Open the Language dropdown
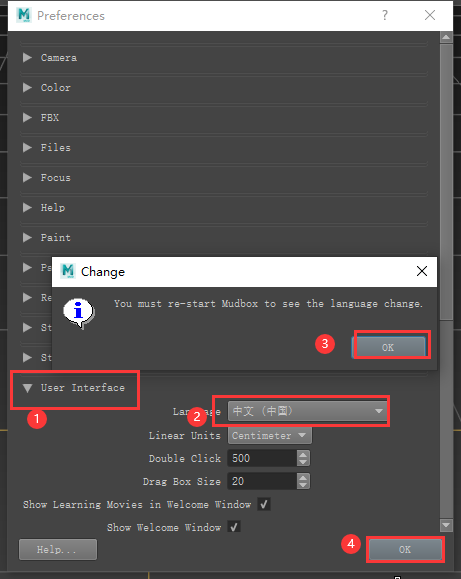This screenshot has width=461, height=579. 307,411
